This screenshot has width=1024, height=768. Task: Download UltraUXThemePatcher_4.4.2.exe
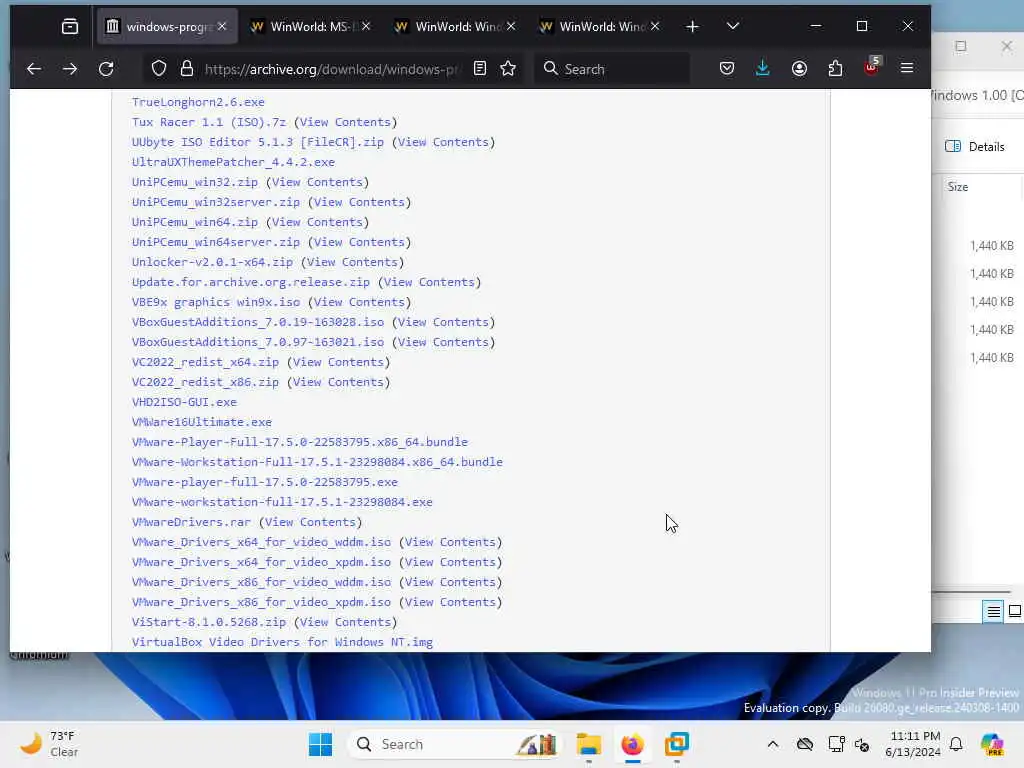click(233, 162)
